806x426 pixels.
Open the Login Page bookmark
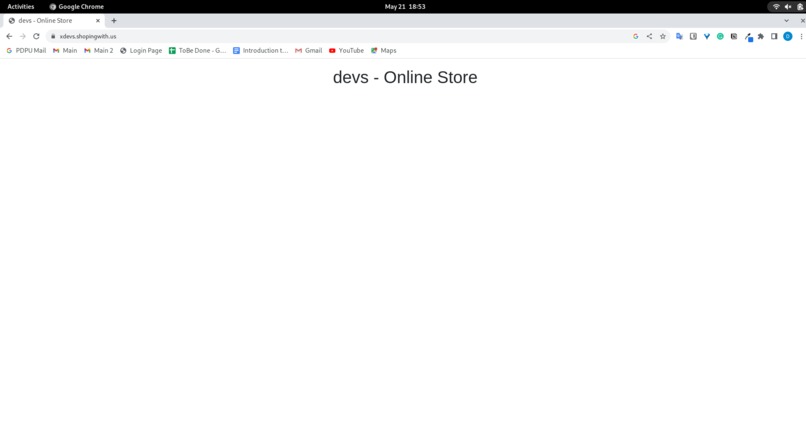coord(141,50)
